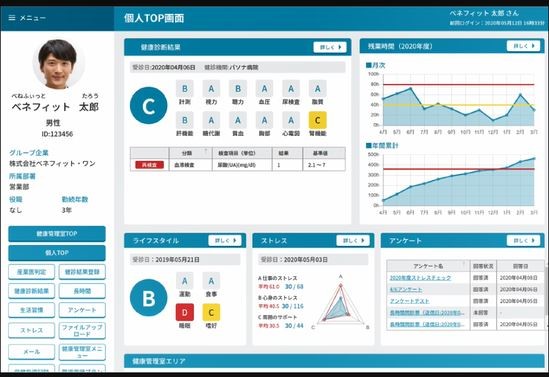Click the B grade badge for 肝機能
The height and width of the screenshot is (377, 549).
point(185,120)
